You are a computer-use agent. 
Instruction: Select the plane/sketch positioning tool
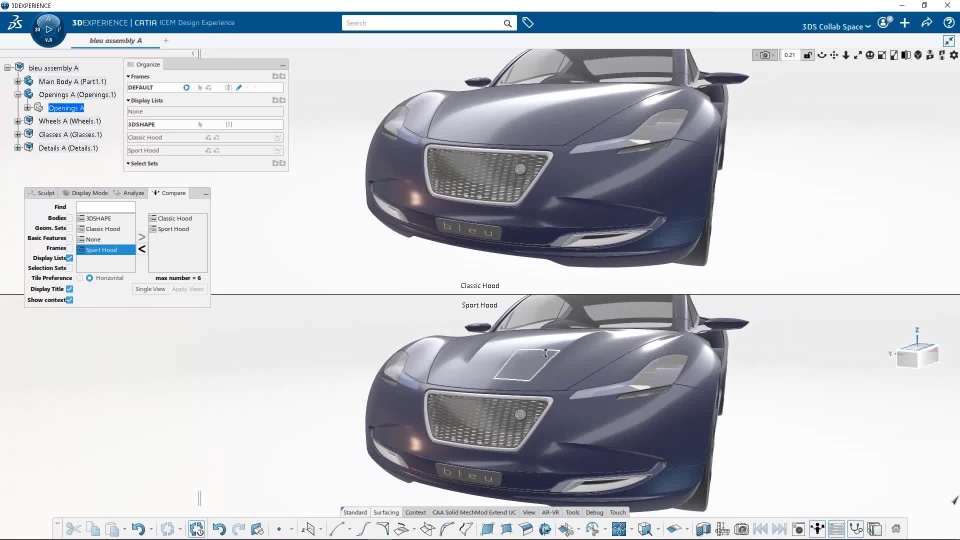309,528
